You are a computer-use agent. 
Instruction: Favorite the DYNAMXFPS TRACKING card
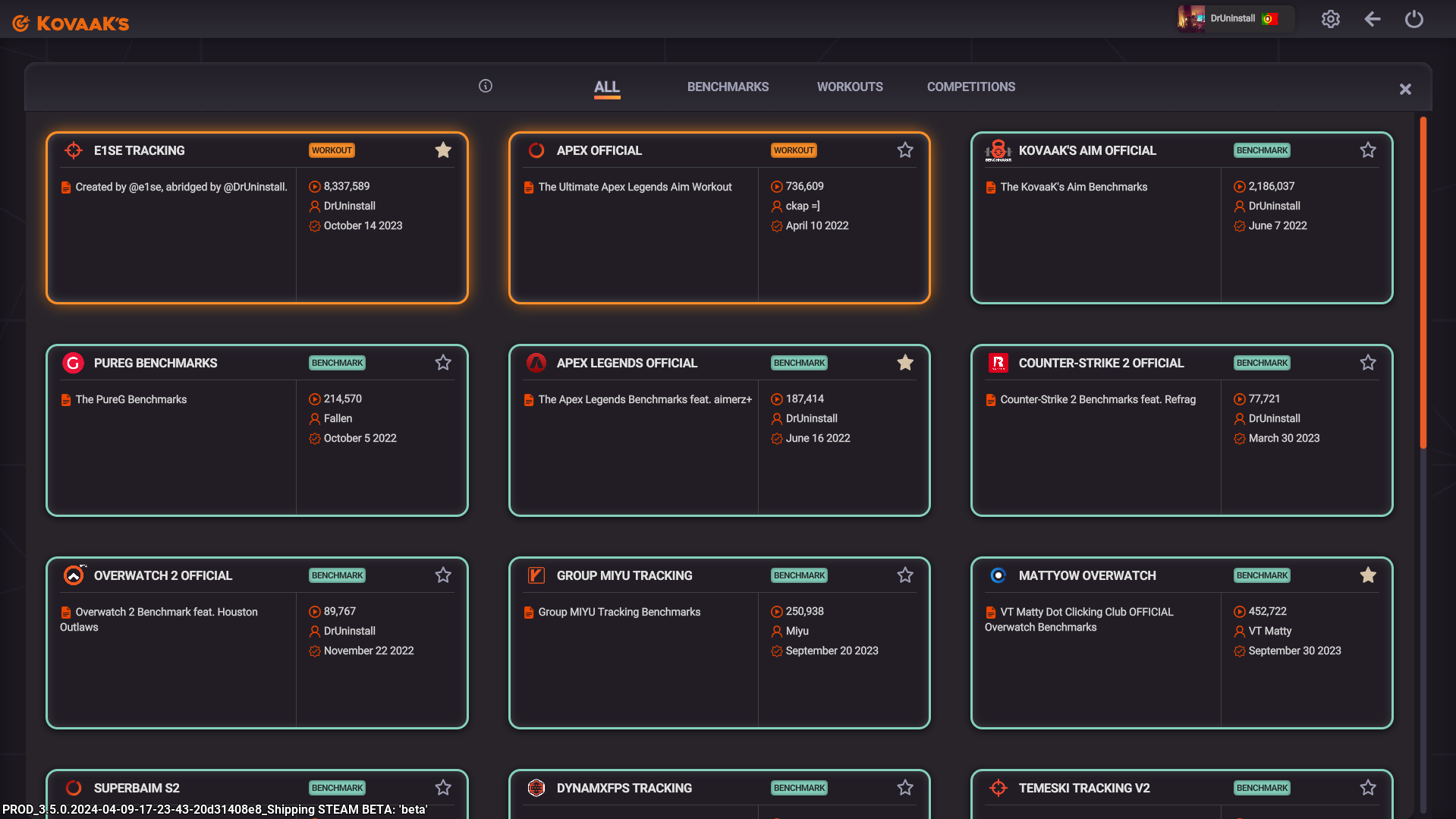[x=905, y=788]
